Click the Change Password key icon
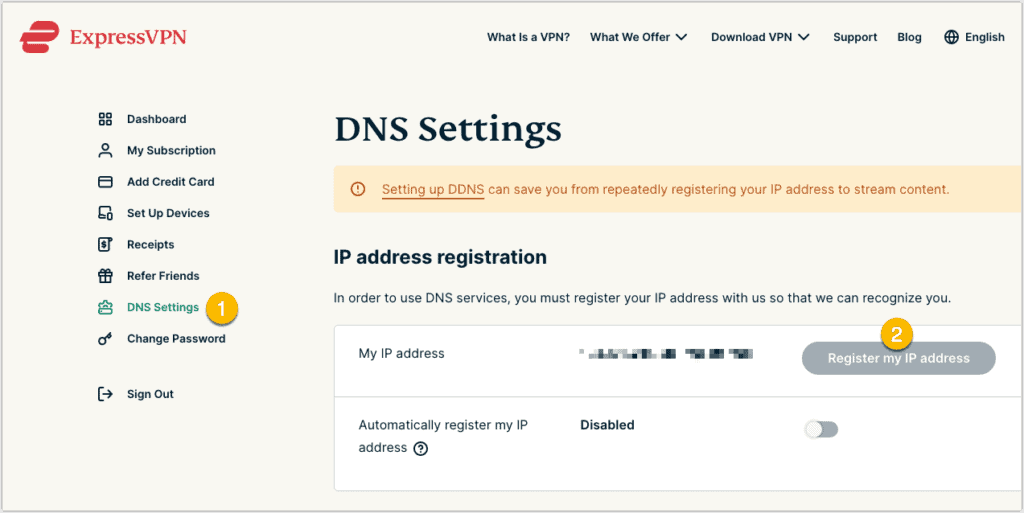 tap(105, 339)
